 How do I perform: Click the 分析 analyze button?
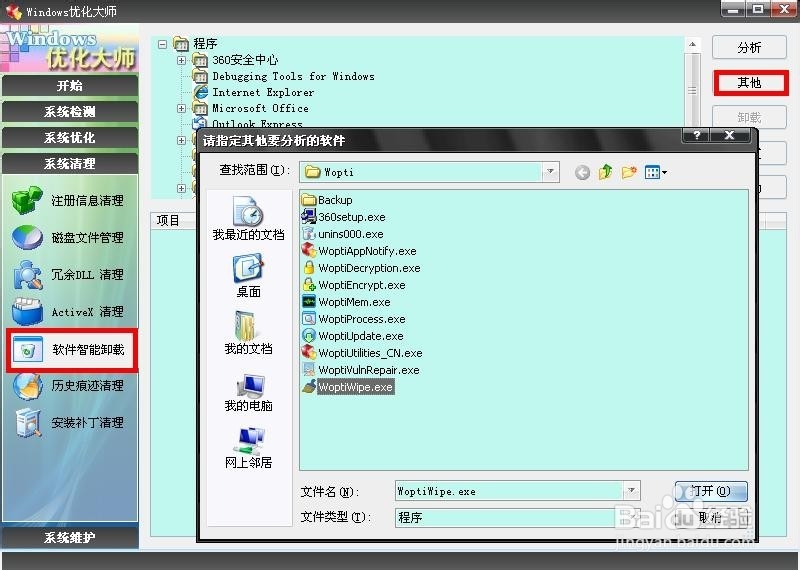point(749,47)
